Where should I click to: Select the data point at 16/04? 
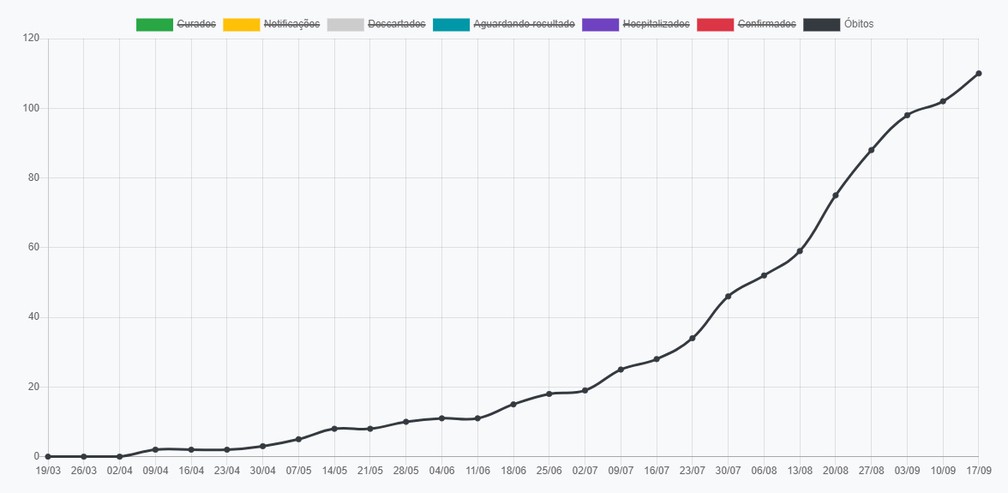(x=191, y=449)
